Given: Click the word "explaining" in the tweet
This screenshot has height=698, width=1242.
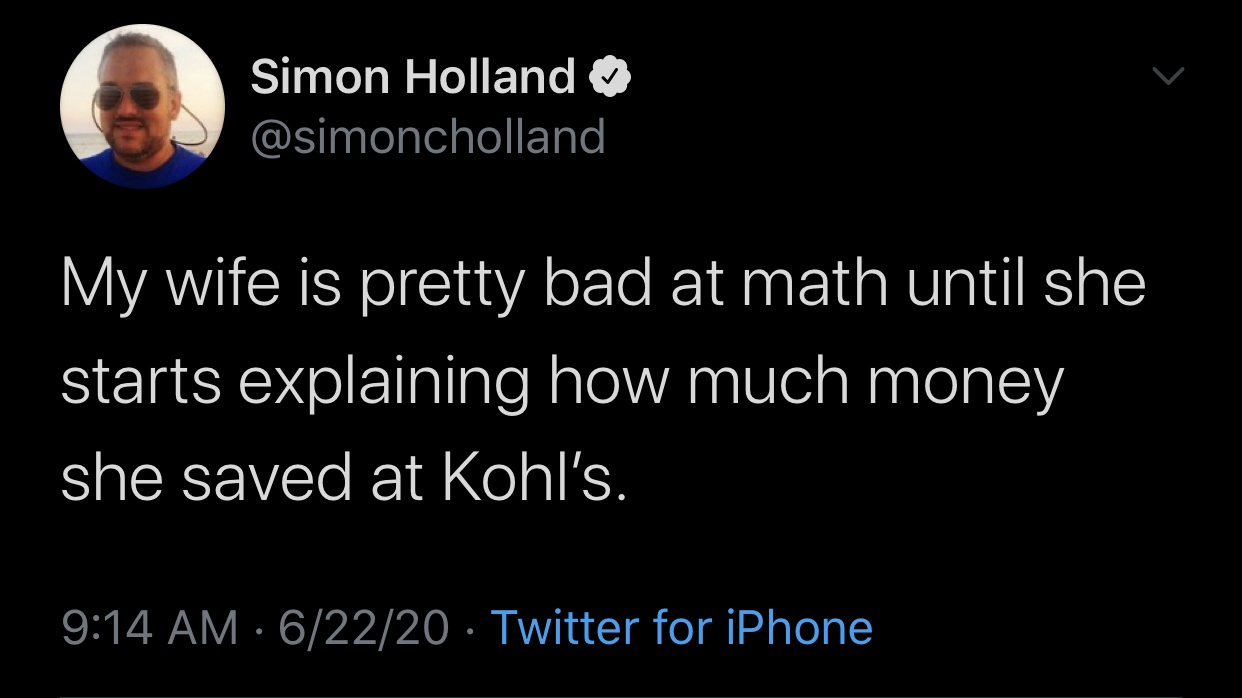Looking at the screenshot, I should coord(383,383).
